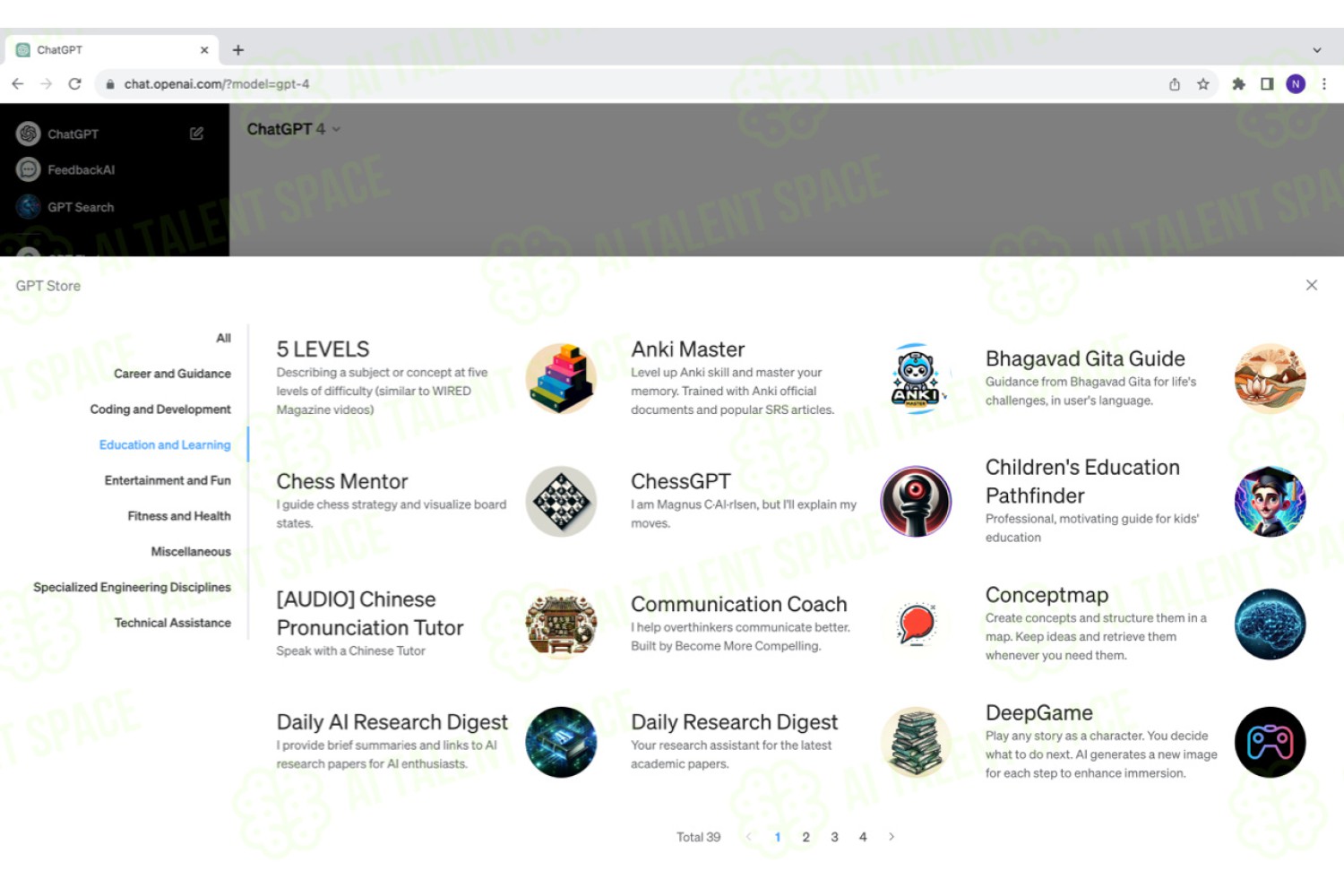
Task: Open the Daily Research Digest books icon
Action: point(916,742)
